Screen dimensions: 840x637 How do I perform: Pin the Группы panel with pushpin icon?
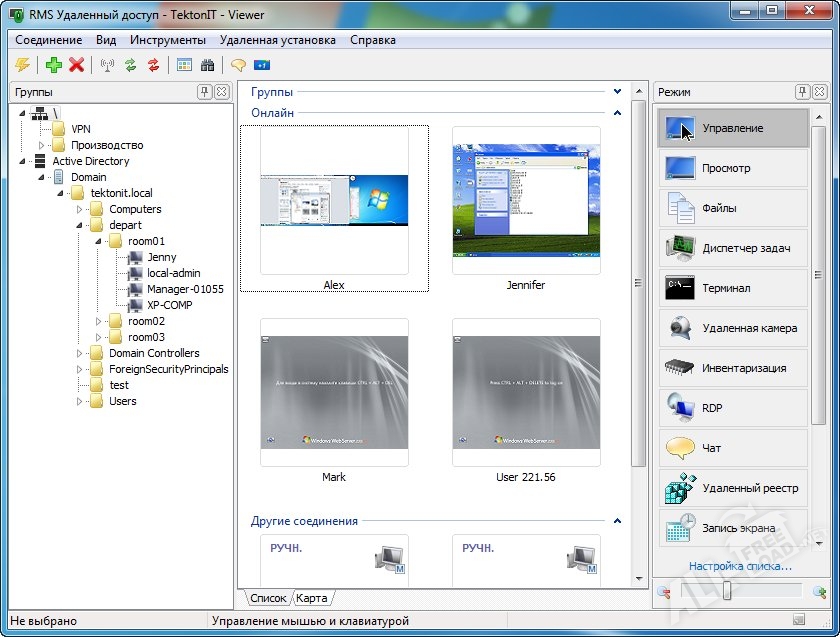point(205,92)
